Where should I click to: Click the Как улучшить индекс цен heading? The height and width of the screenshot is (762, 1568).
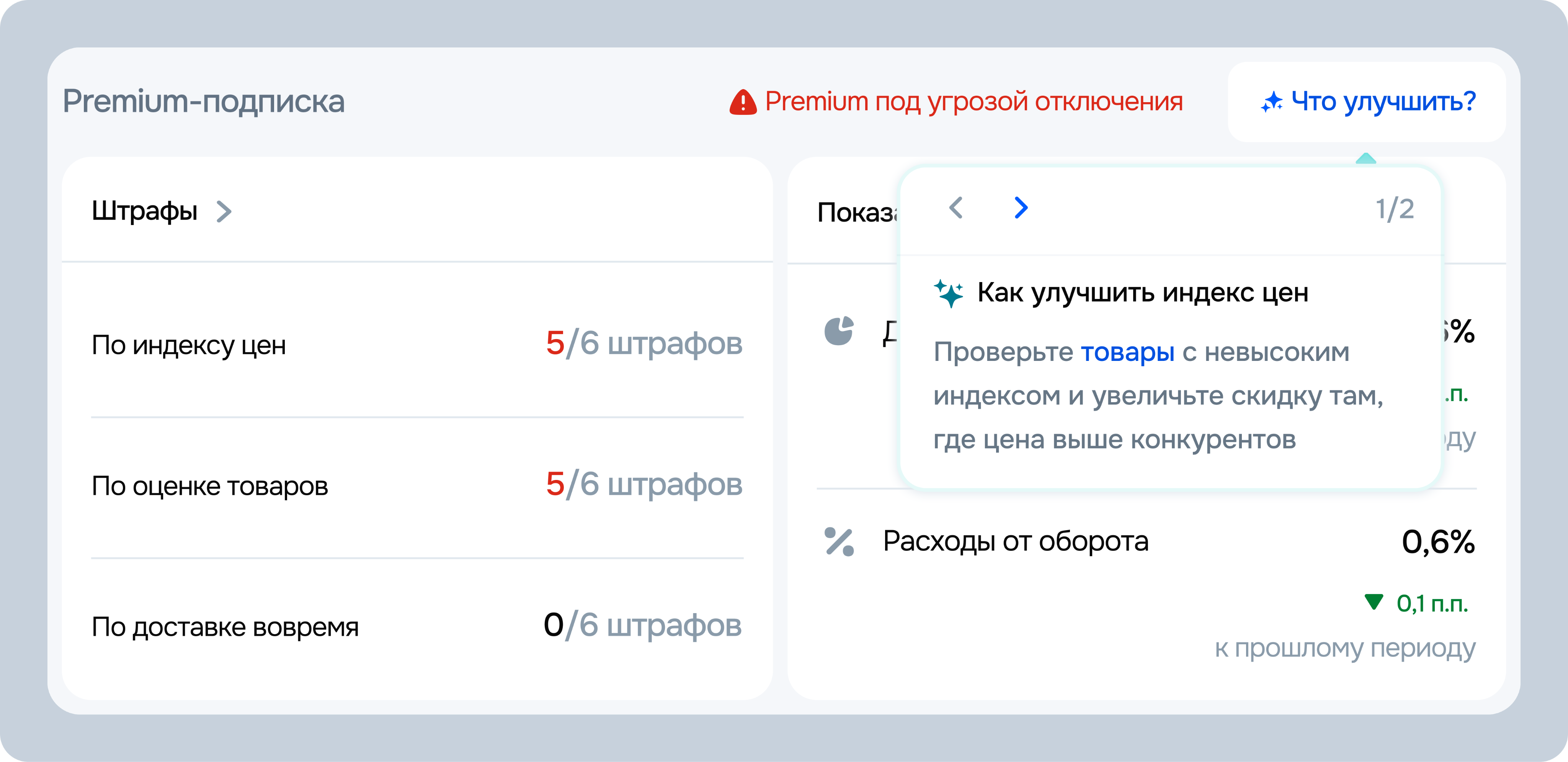click(x=1143, y=293)
